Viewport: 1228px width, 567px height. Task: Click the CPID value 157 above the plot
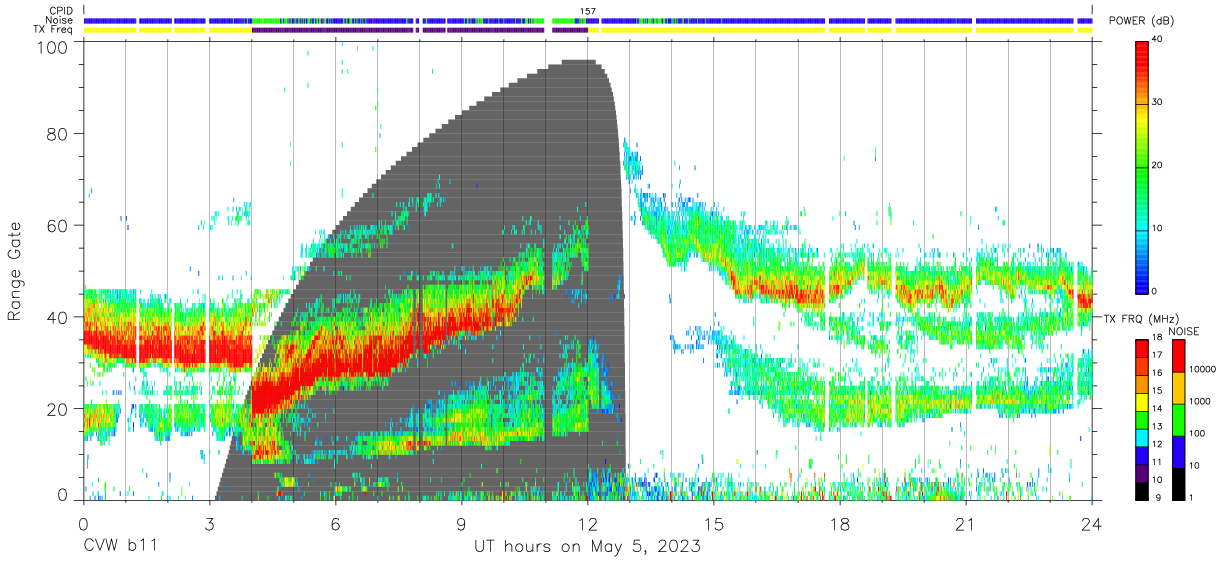tap(588, 11)
